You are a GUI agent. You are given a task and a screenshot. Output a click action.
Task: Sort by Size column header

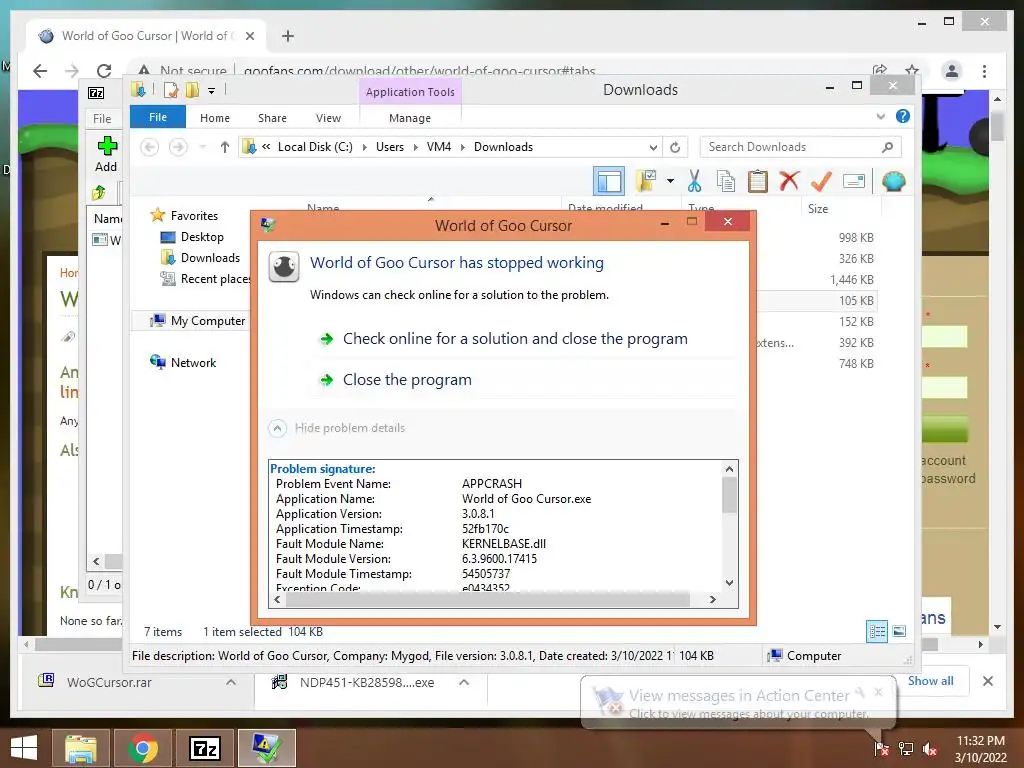click(x=818, y=209)
